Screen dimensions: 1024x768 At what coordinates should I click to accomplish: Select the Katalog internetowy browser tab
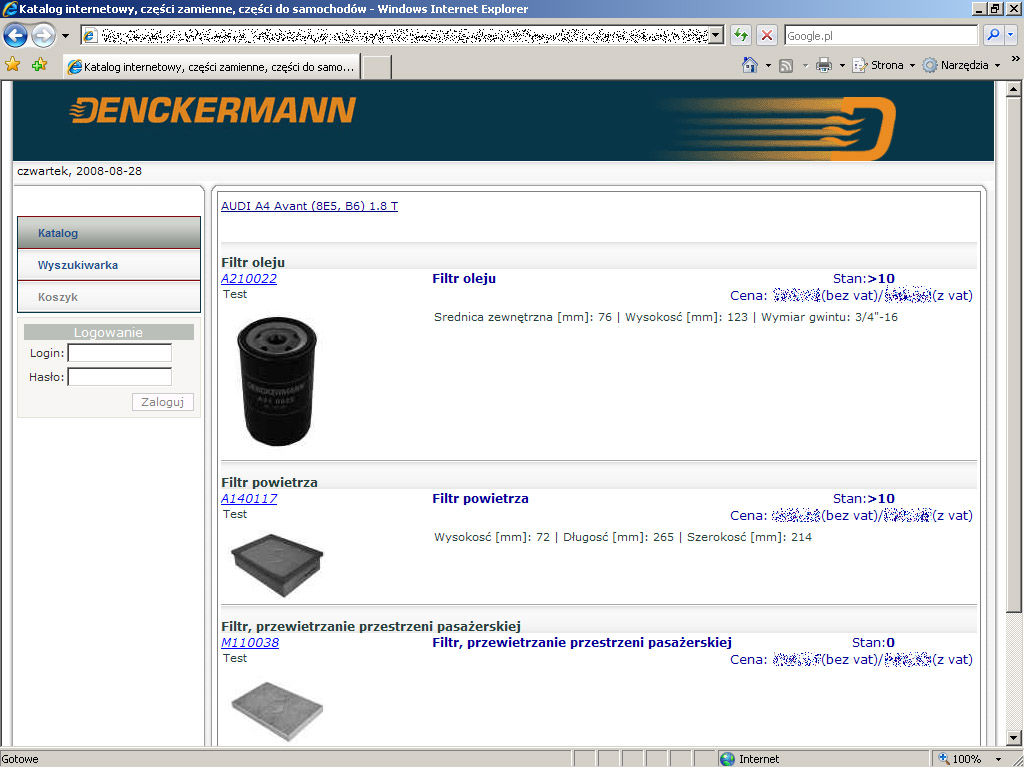(212, 67)
